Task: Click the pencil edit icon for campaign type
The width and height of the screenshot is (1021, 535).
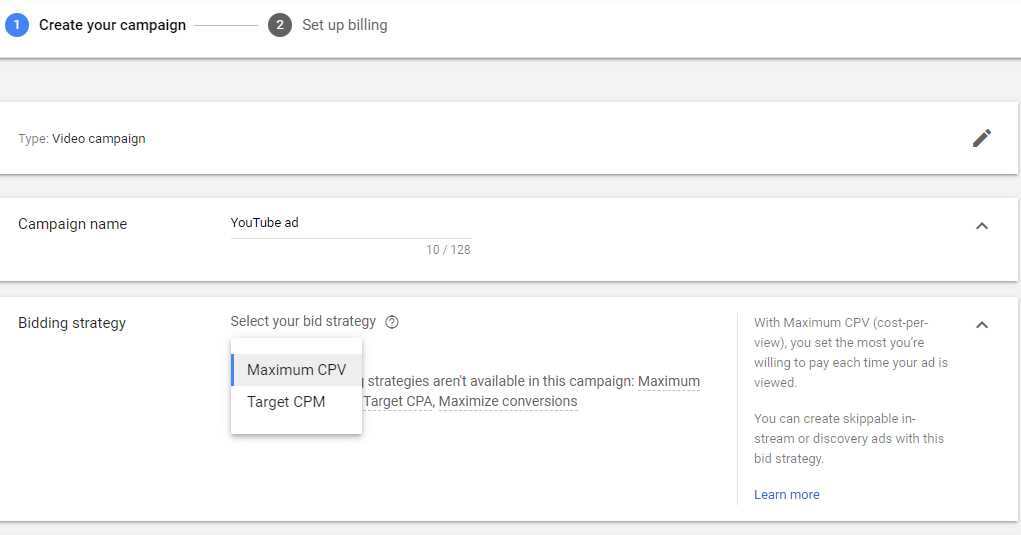Action: click(982, 138)
